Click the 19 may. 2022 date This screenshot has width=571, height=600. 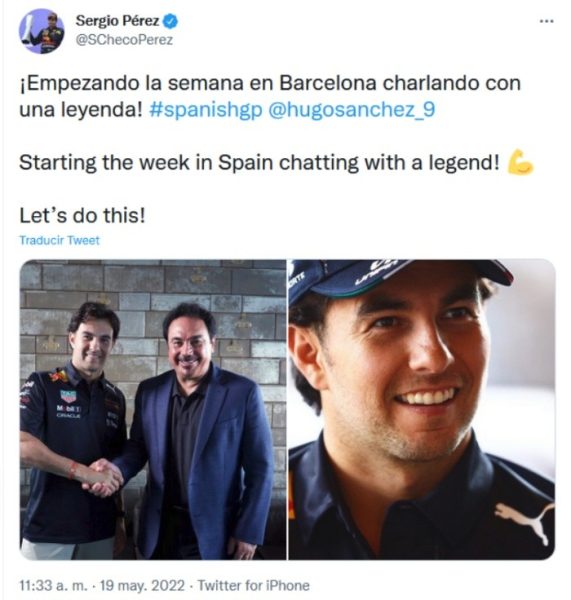[x=142, y=585]
